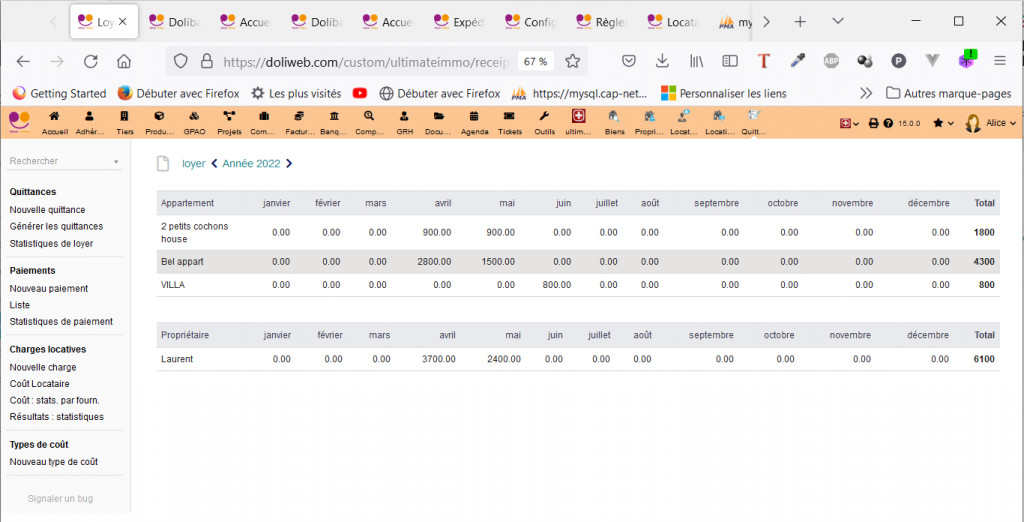Click the Rechercher search field
Image resolution: width=1024 pixels, height=522 pixels.
point(60,161)
